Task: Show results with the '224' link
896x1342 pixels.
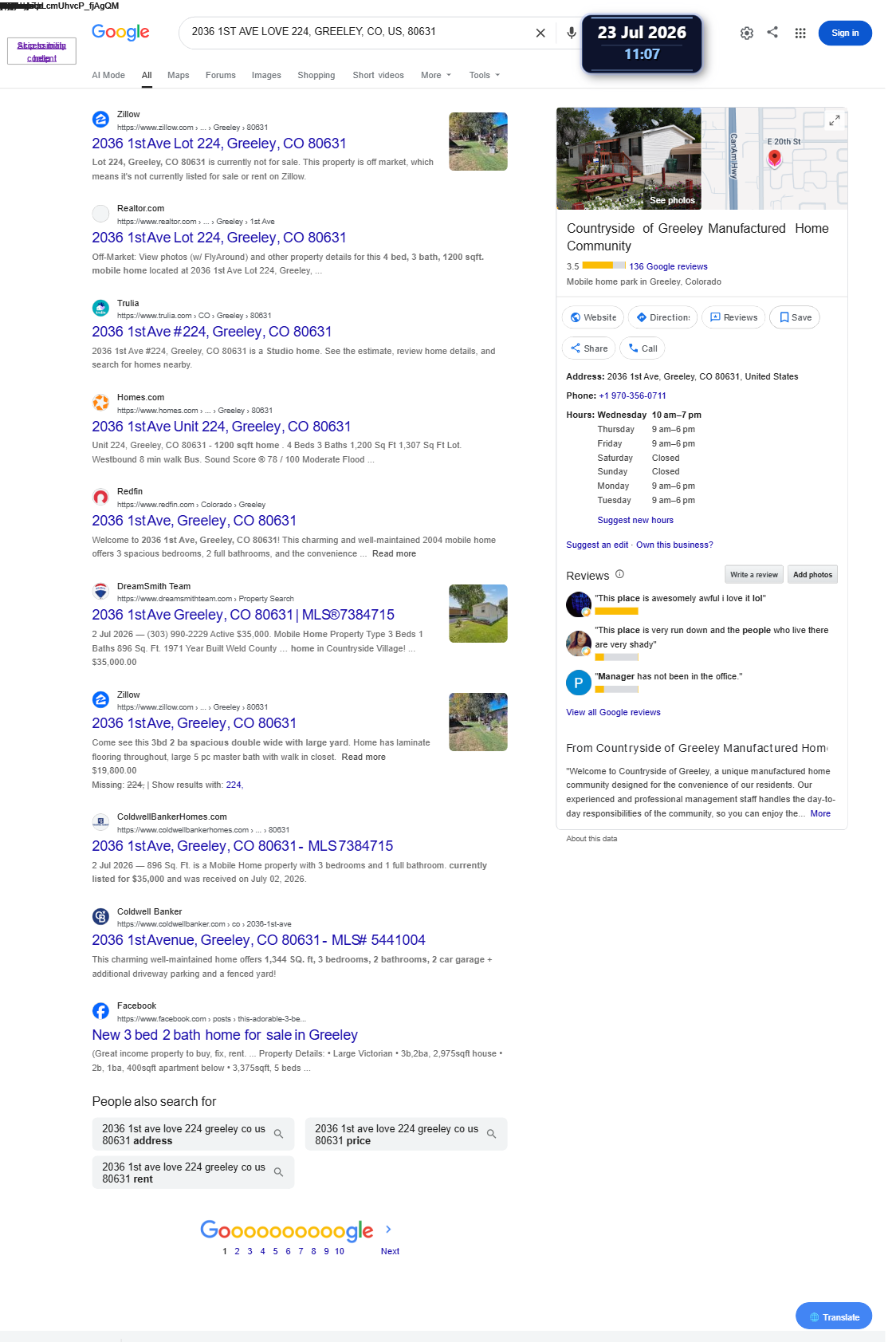Action: [234, 785]
